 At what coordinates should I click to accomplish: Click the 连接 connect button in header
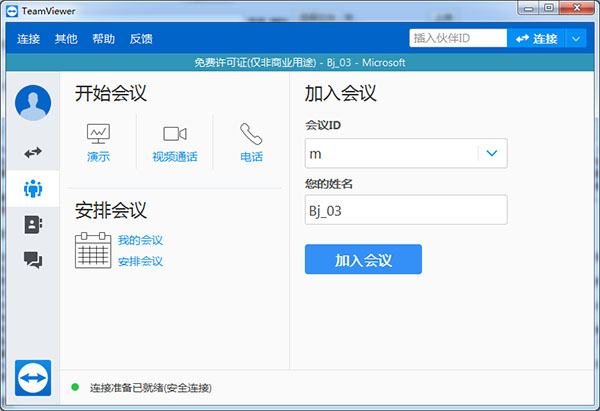(x=536, y=38)
